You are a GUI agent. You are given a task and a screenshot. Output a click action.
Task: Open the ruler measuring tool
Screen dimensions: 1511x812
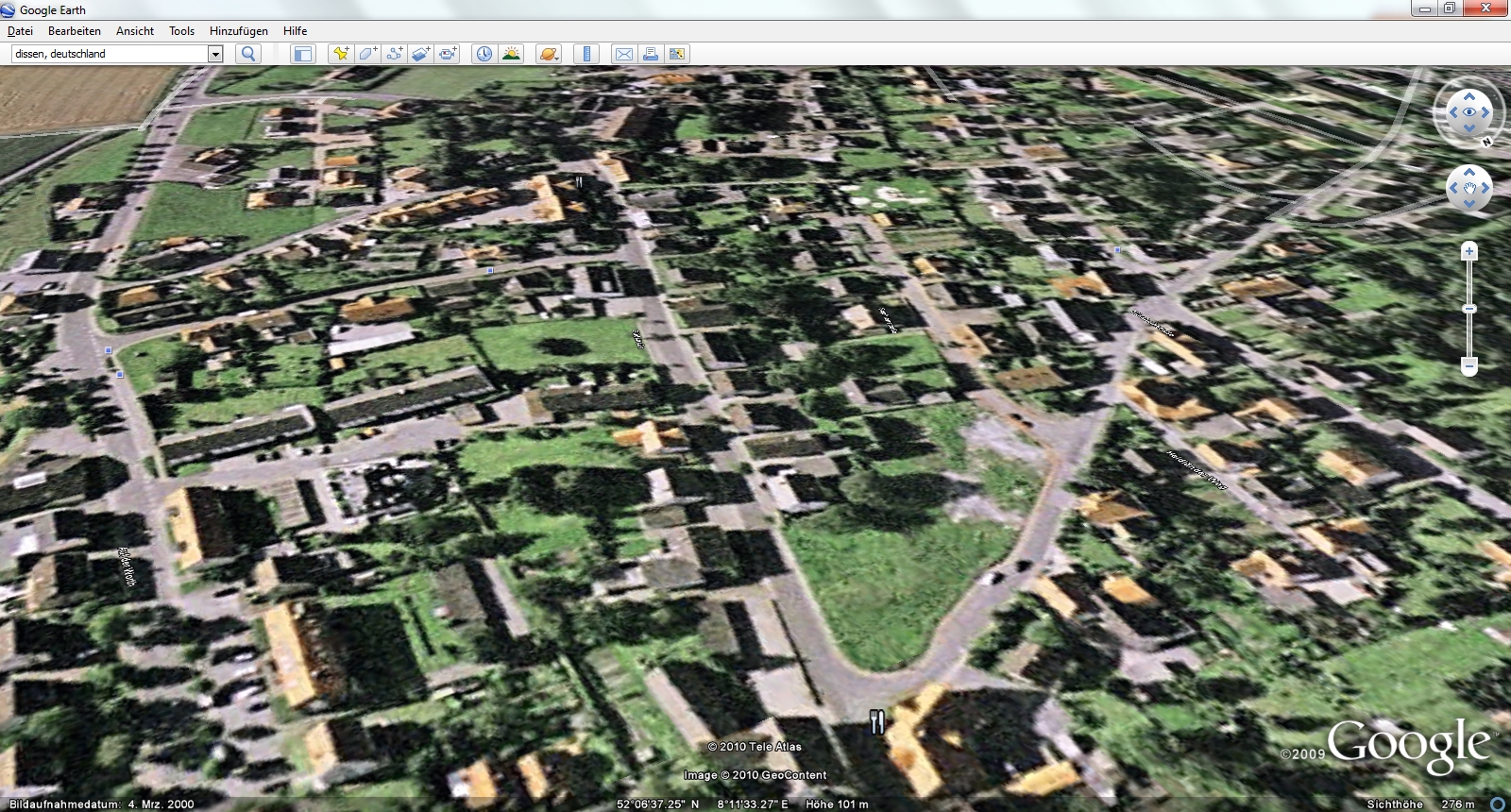(586, 54)
